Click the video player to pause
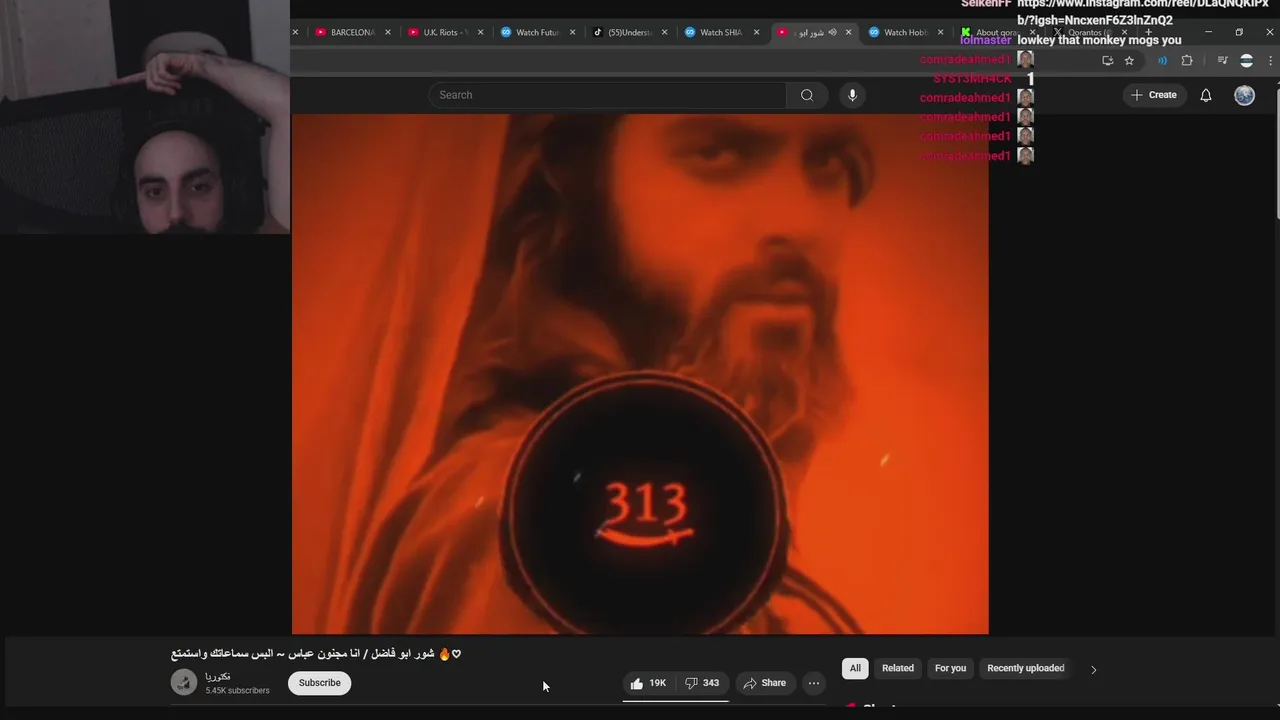1280x720 pixels. pyautogui.click(x=640, y=374)
